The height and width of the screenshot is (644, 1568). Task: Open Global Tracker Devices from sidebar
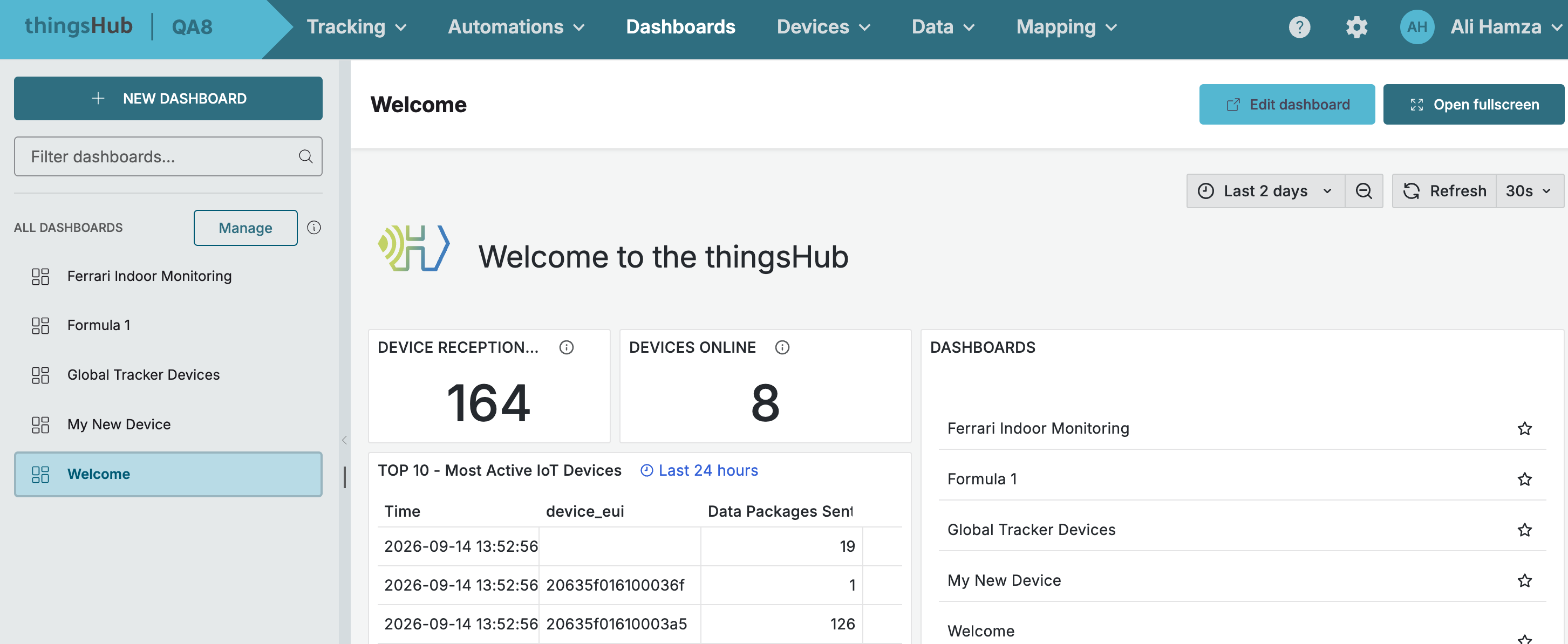point(168,375)
